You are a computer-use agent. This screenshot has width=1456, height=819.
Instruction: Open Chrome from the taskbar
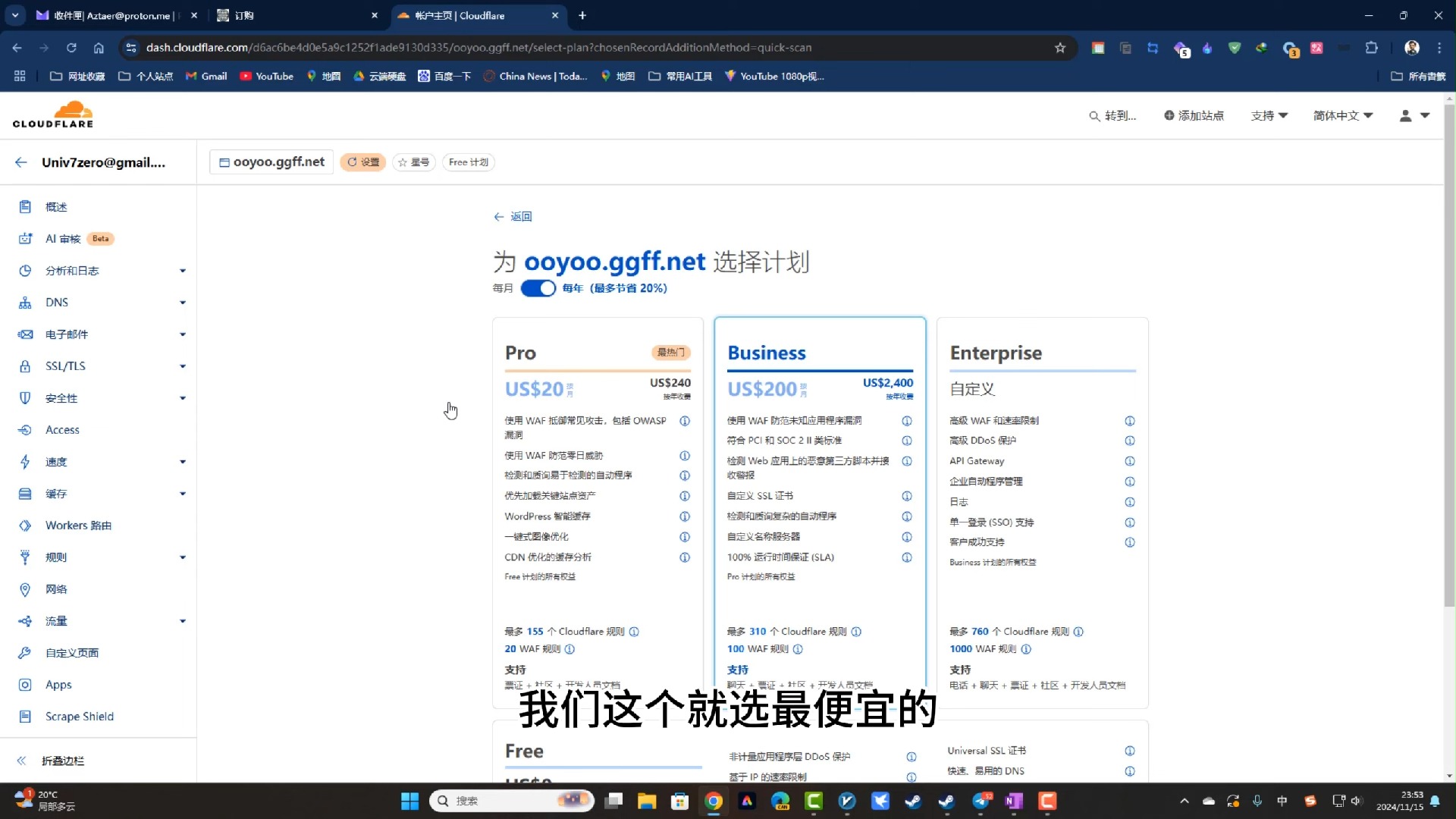point(714,801)
